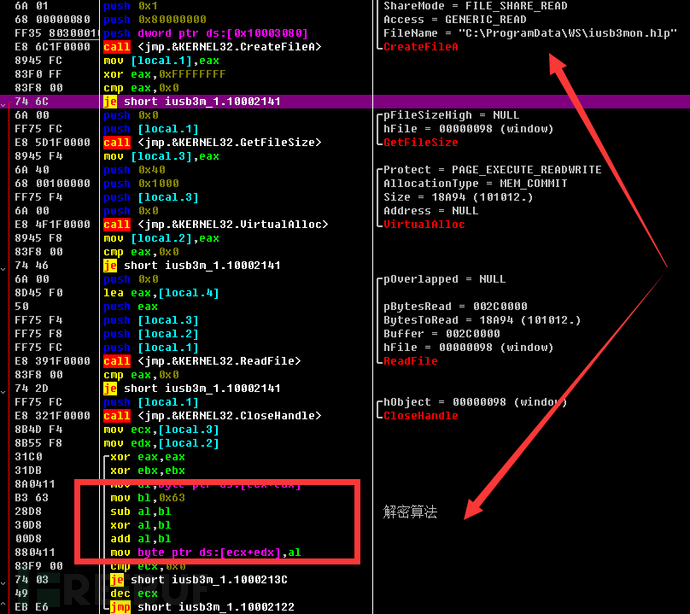Select the mov bl,0x63 instruction
The width and height of the screenshot is (690, 614).
[x=148, y=498]
